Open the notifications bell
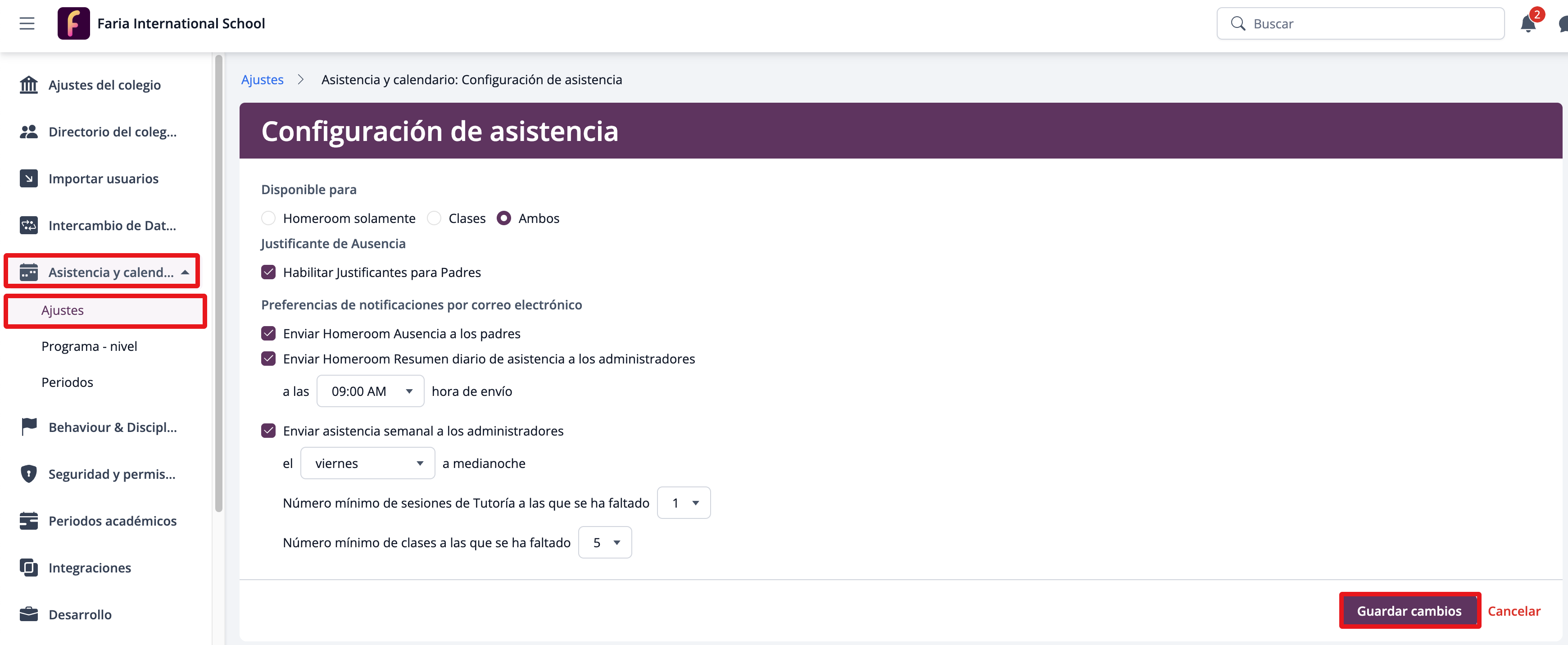The height and width of the screenshot is (645, 1568). pyautogui.click(x=1528, y=24)
